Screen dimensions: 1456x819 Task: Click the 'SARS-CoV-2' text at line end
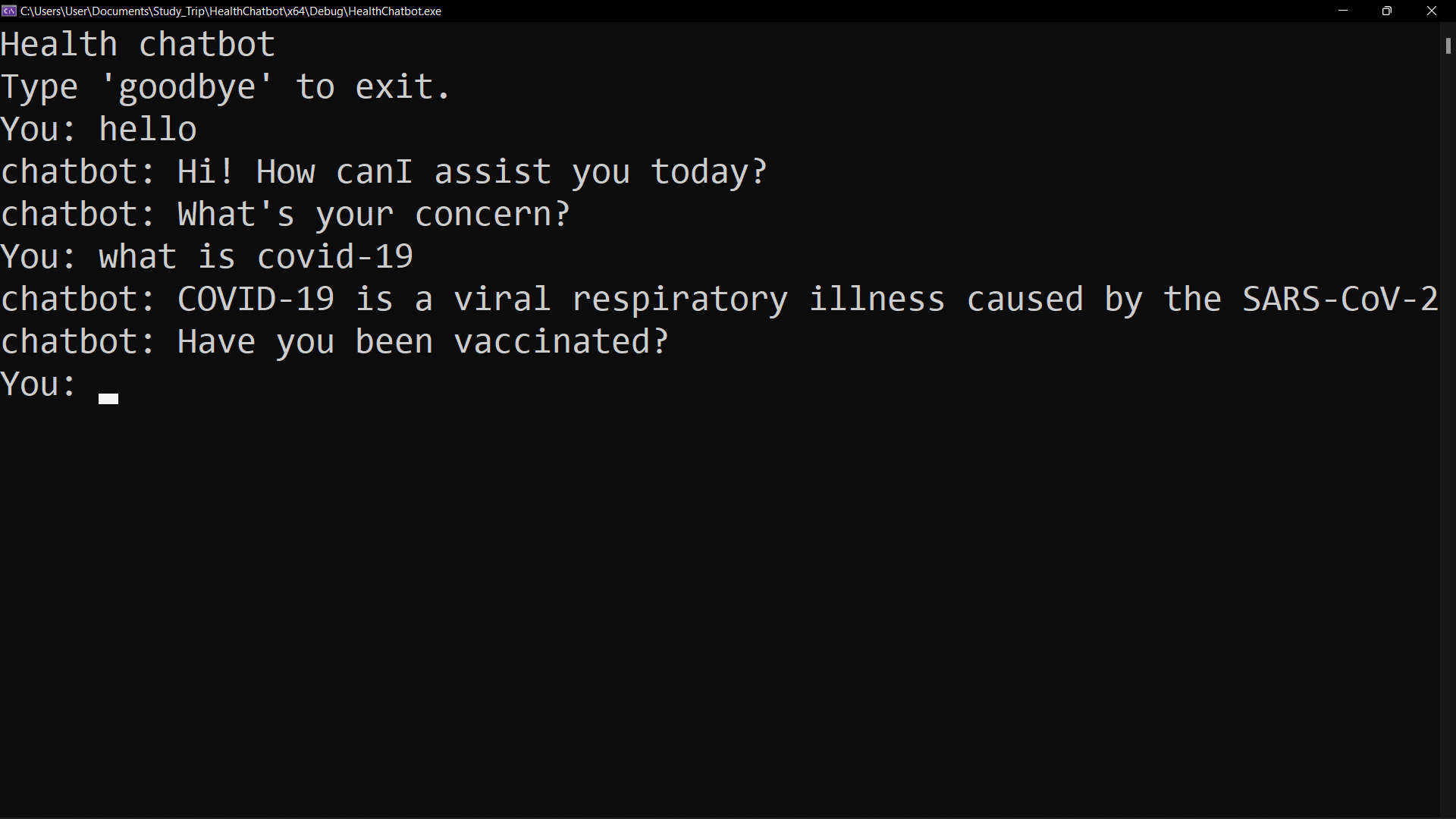pyautogui.click(x=1340, y=300)
